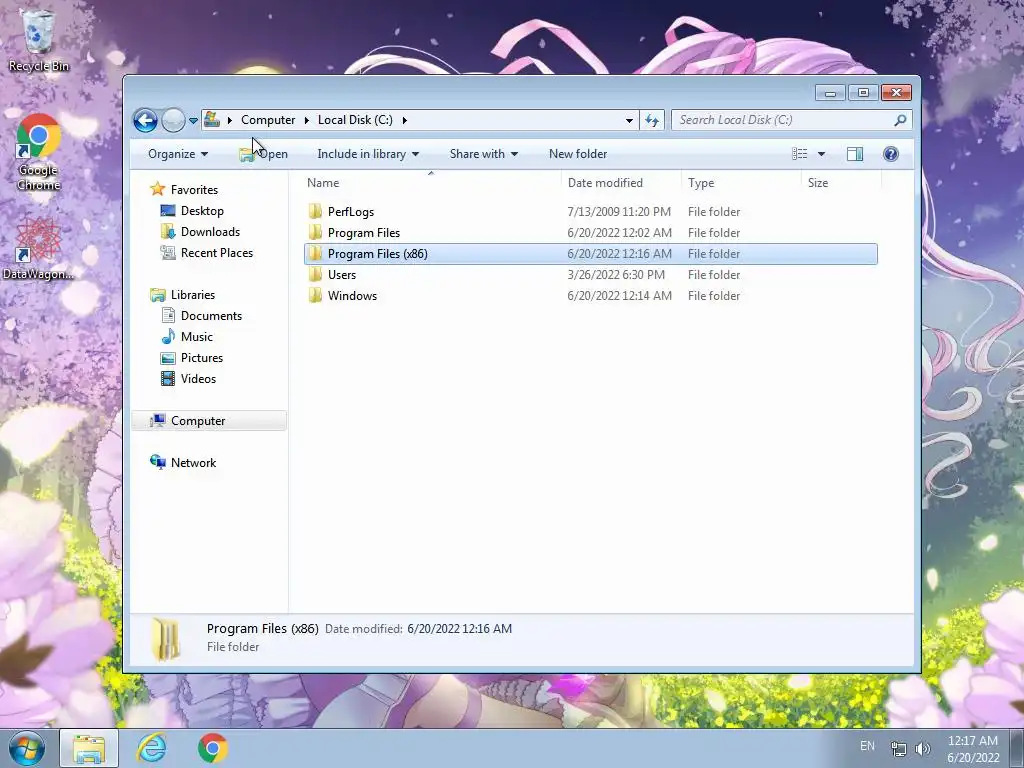Open the Include in library menu

point(368,154)
